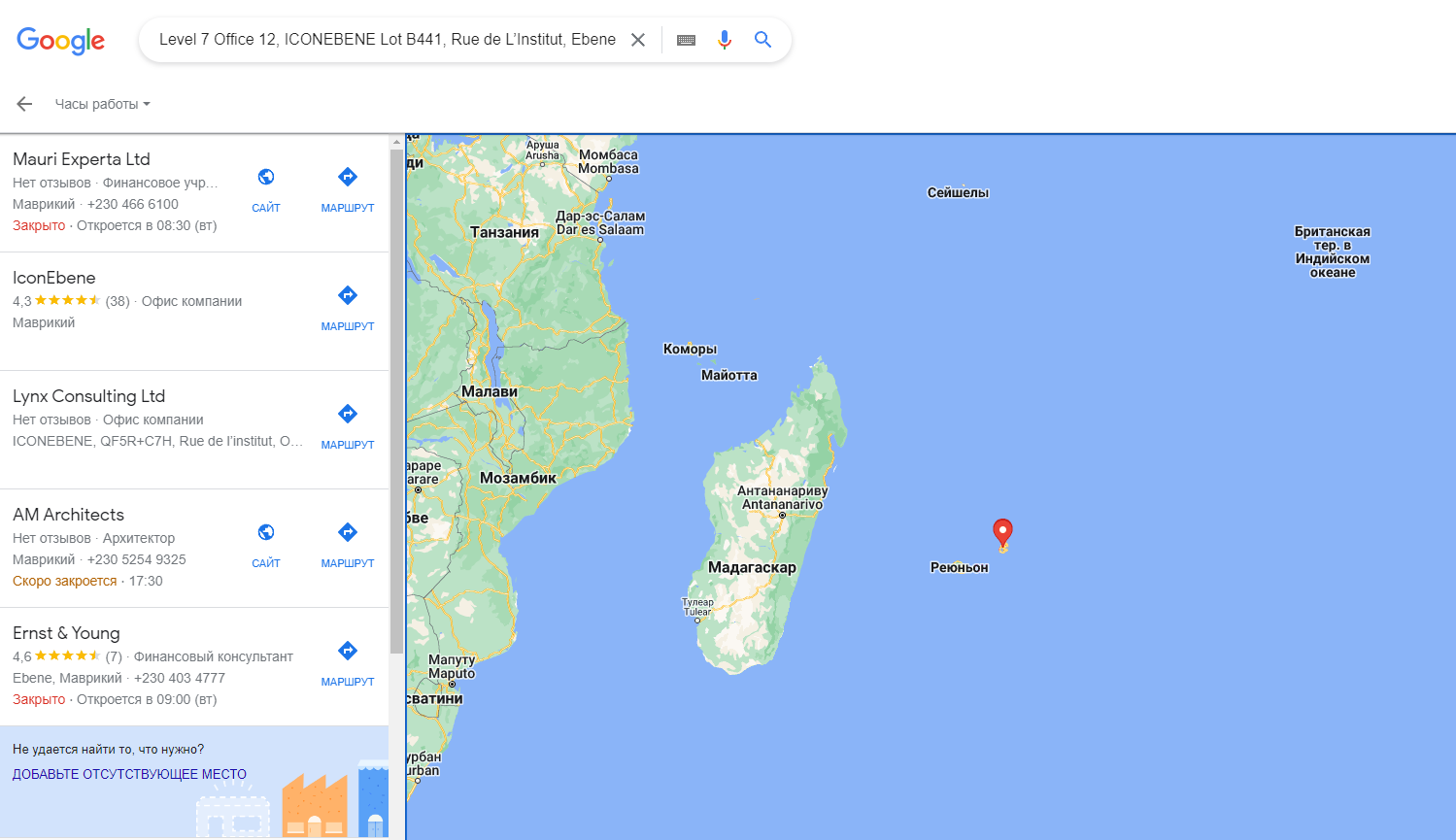Click Антананариву city label on map
Viewport: 1456px width, 840px height.
(782, 497)
